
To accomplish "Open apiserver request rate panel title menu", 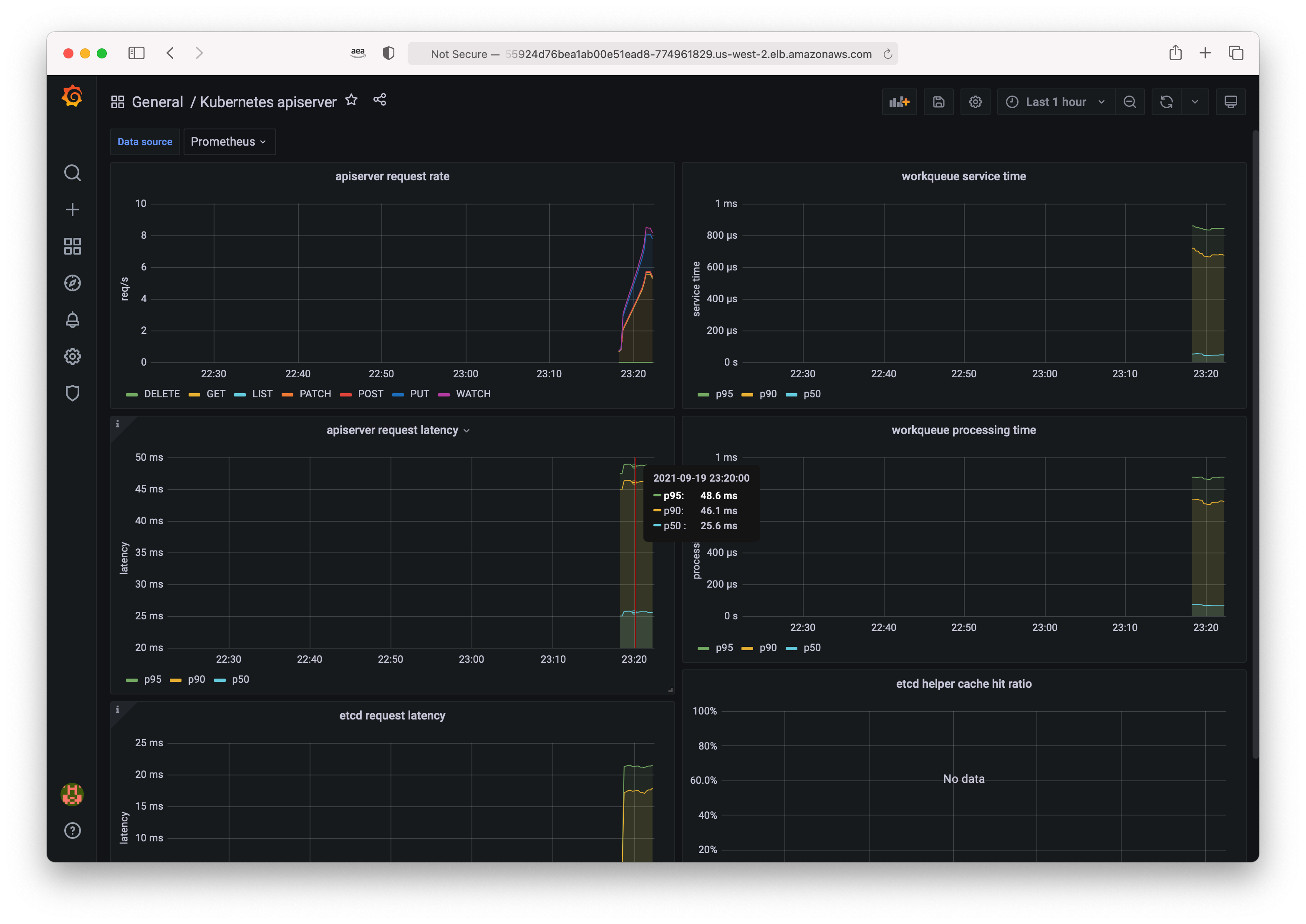I will 393,177.
